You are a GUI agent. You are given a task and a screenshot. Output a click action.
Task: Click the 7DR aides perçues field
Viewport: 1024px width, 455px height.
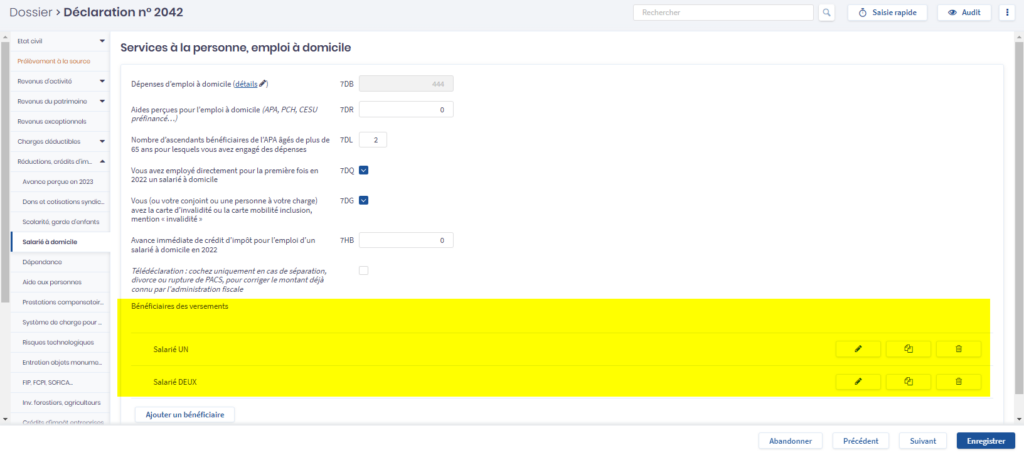coord(405,109)
